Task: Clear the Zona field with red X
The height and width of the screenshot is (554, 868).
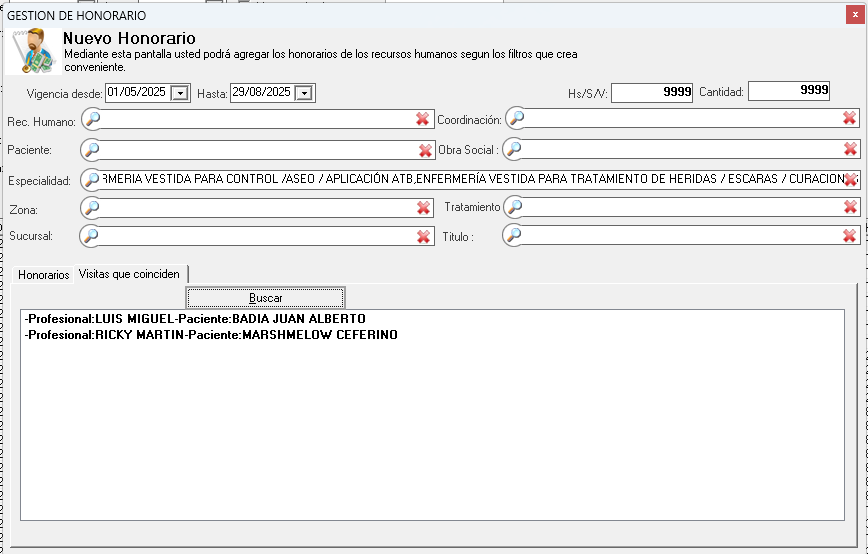Action: click(x=423, y=208)
